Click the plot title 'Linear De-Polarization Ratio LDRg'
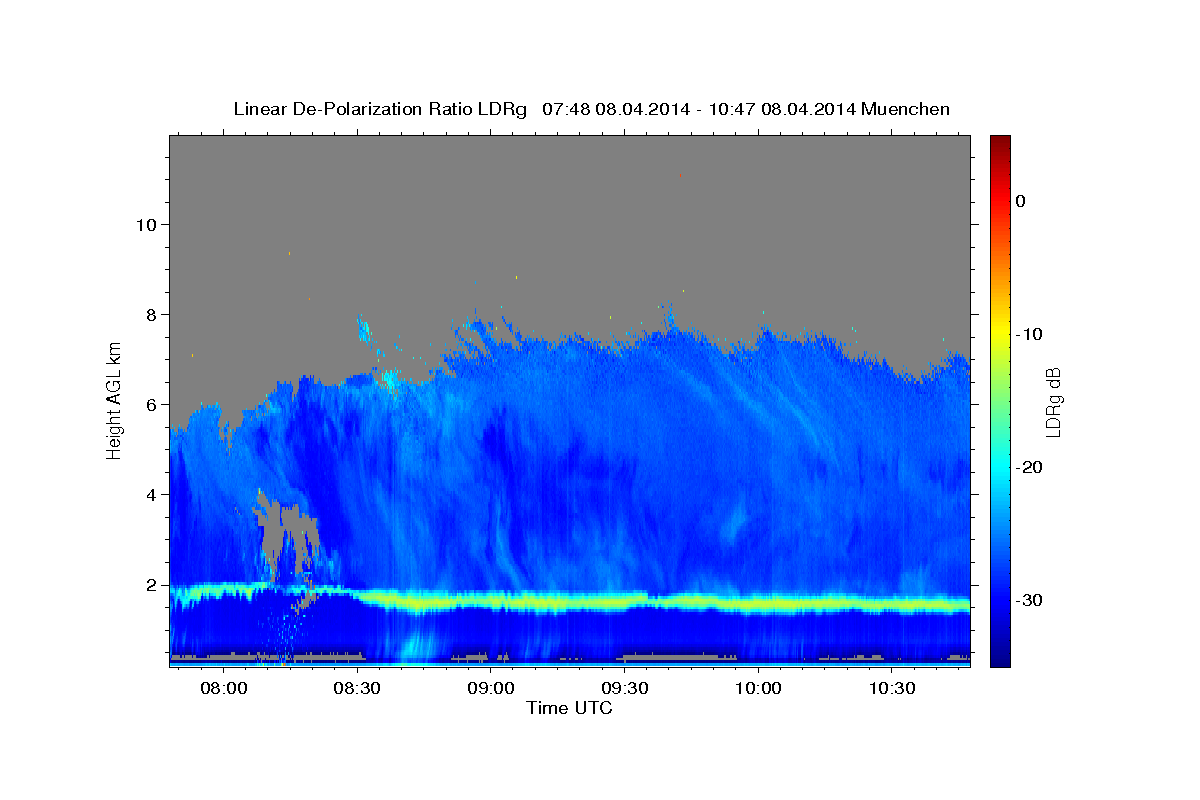This screenshot has width=1200, height=800. tap(380, 109)
